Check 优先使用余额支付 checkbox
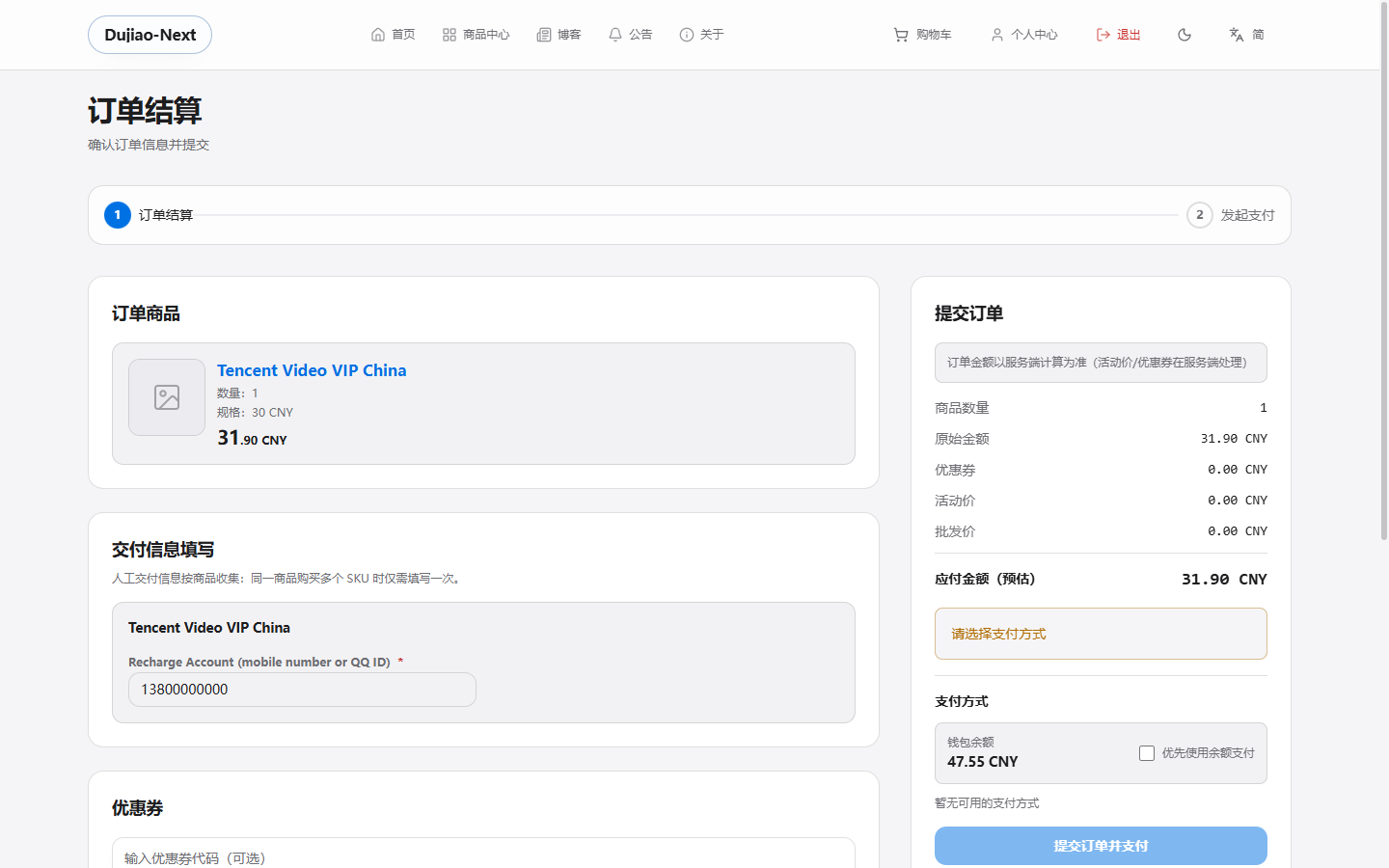 pos(1147,753)
